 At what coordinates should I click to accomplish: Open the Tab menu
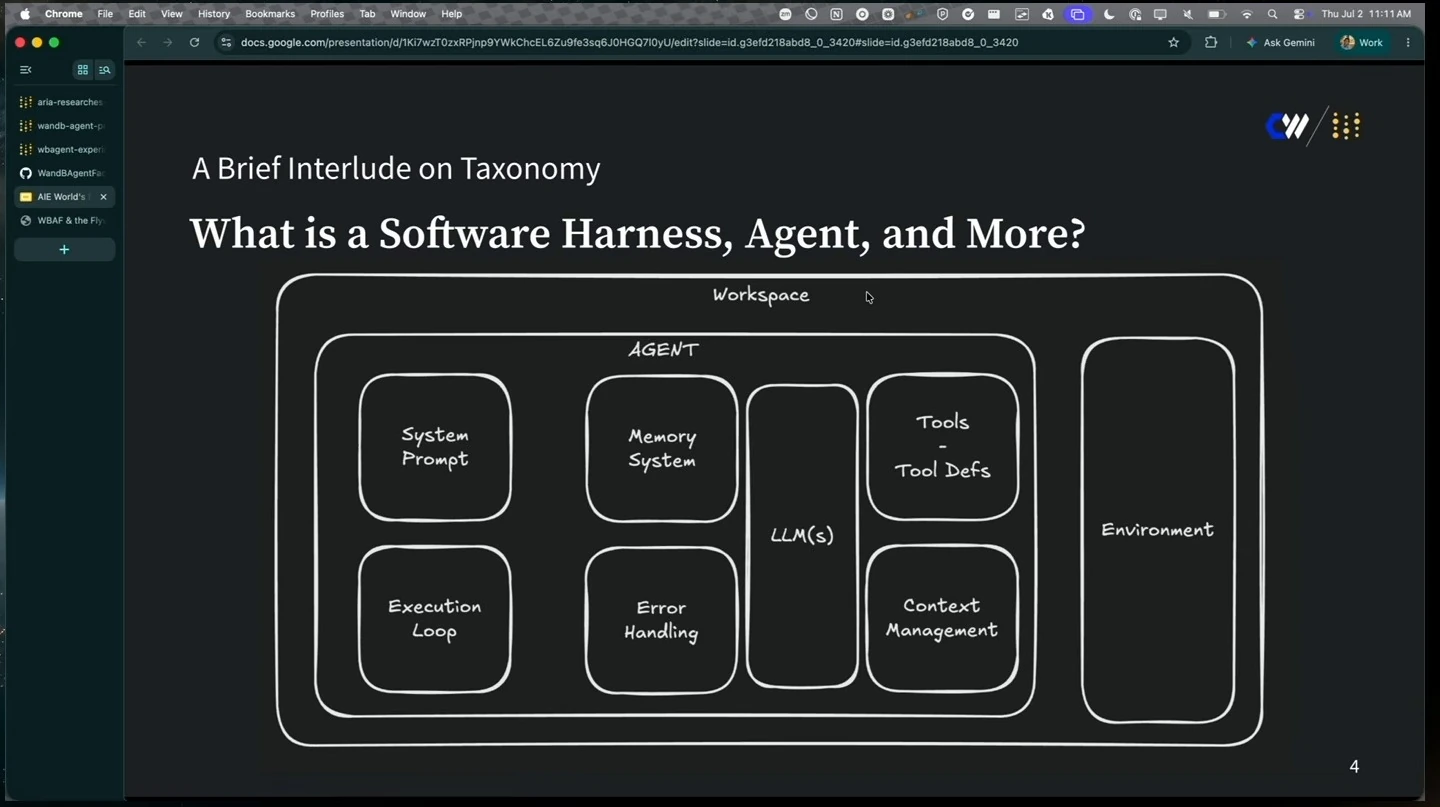pyautogui.click(x=367, y=14)
